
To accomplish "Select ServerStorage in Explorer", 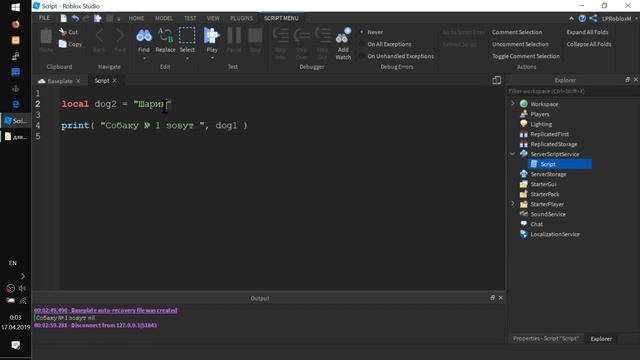I will coord(548,174).
